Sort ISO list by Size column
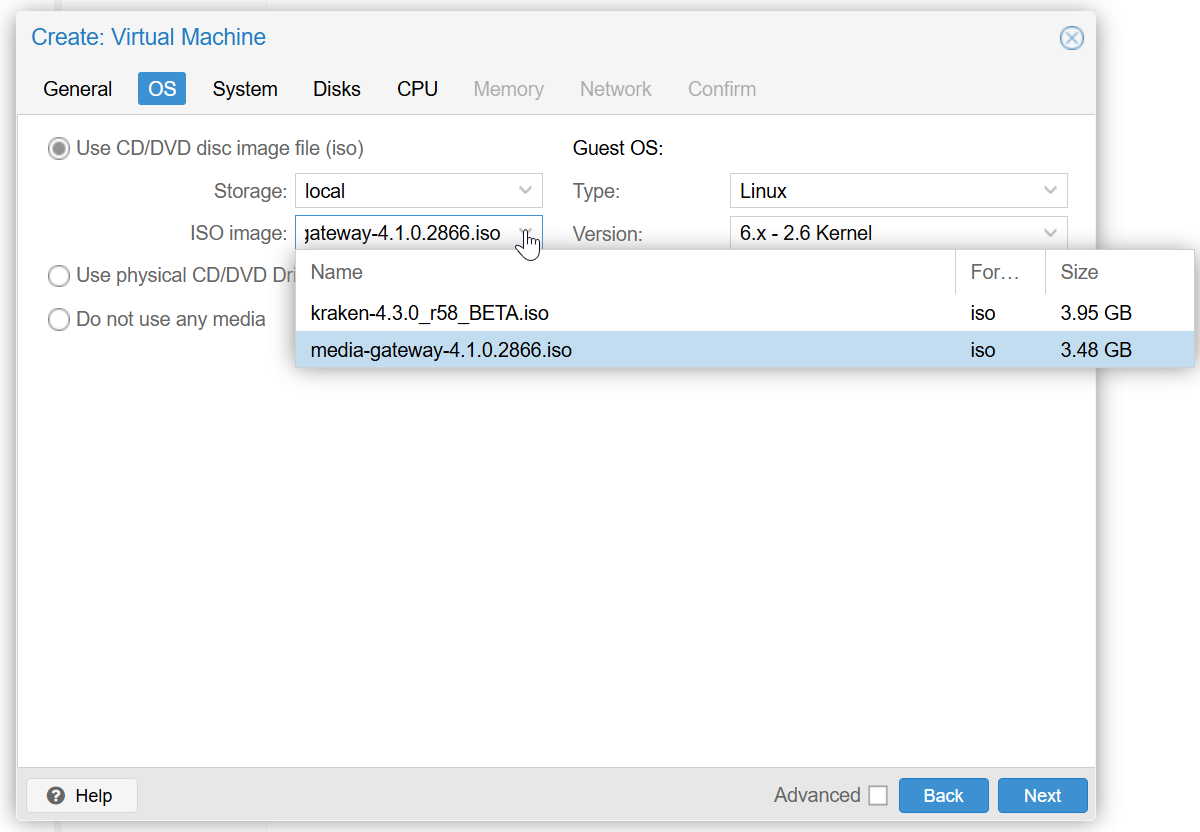Image resolution: width=1200 pixels, height=832 pixels. pyautogui.click(x=1120, y=272)
